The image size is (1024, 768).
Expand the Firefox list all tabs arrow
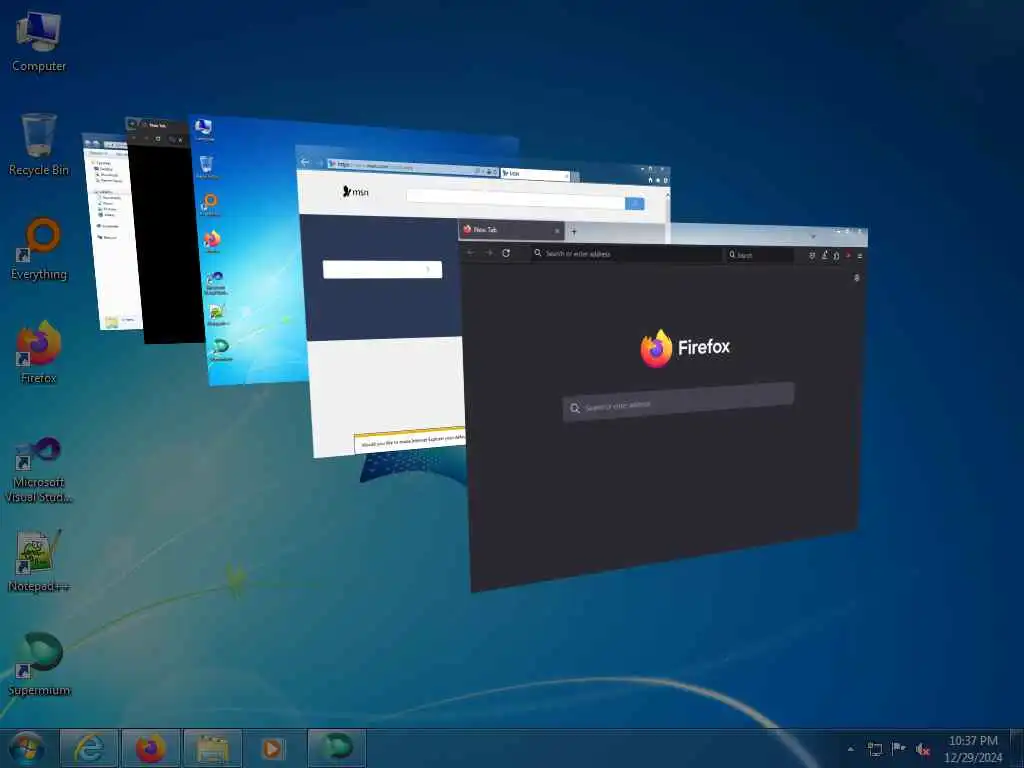click(x=813, y=236)
